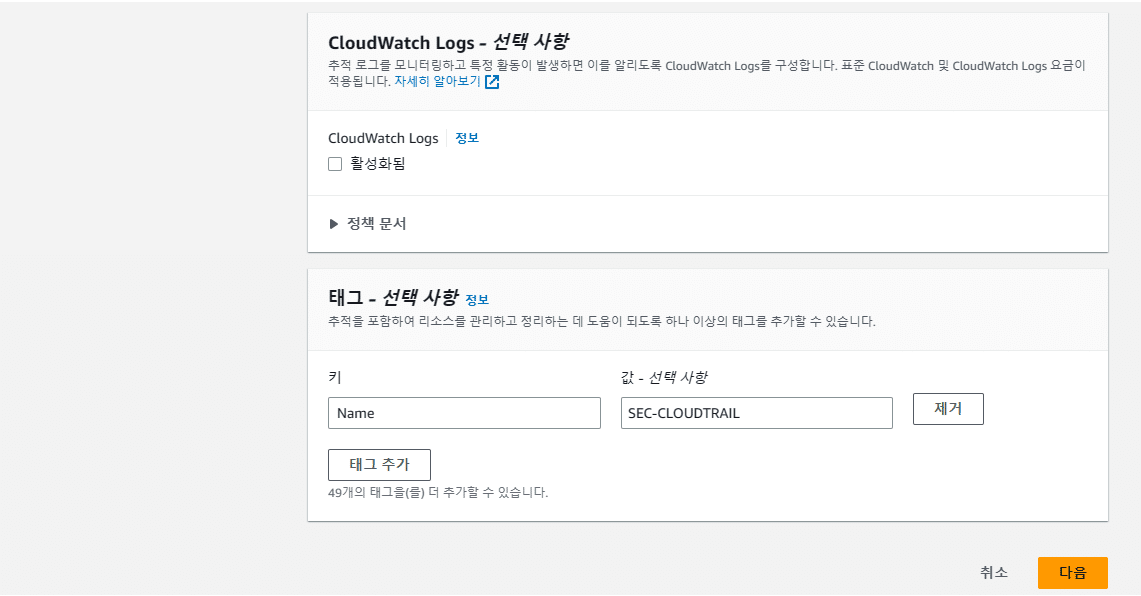Click the orange 다음 confirmation button
The image size is (1141, 596).
1073,572
